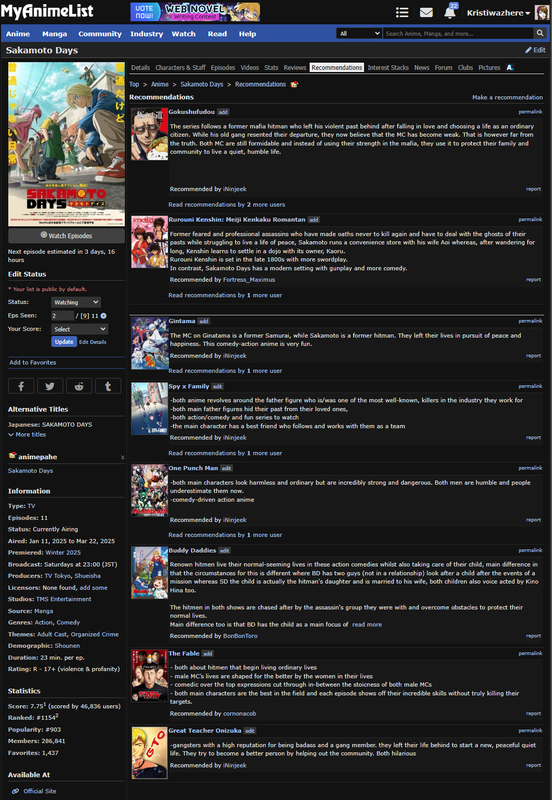The width and height of the screenshot is (552, 800).
Task: Expand More titles
Action: point(27,435)
